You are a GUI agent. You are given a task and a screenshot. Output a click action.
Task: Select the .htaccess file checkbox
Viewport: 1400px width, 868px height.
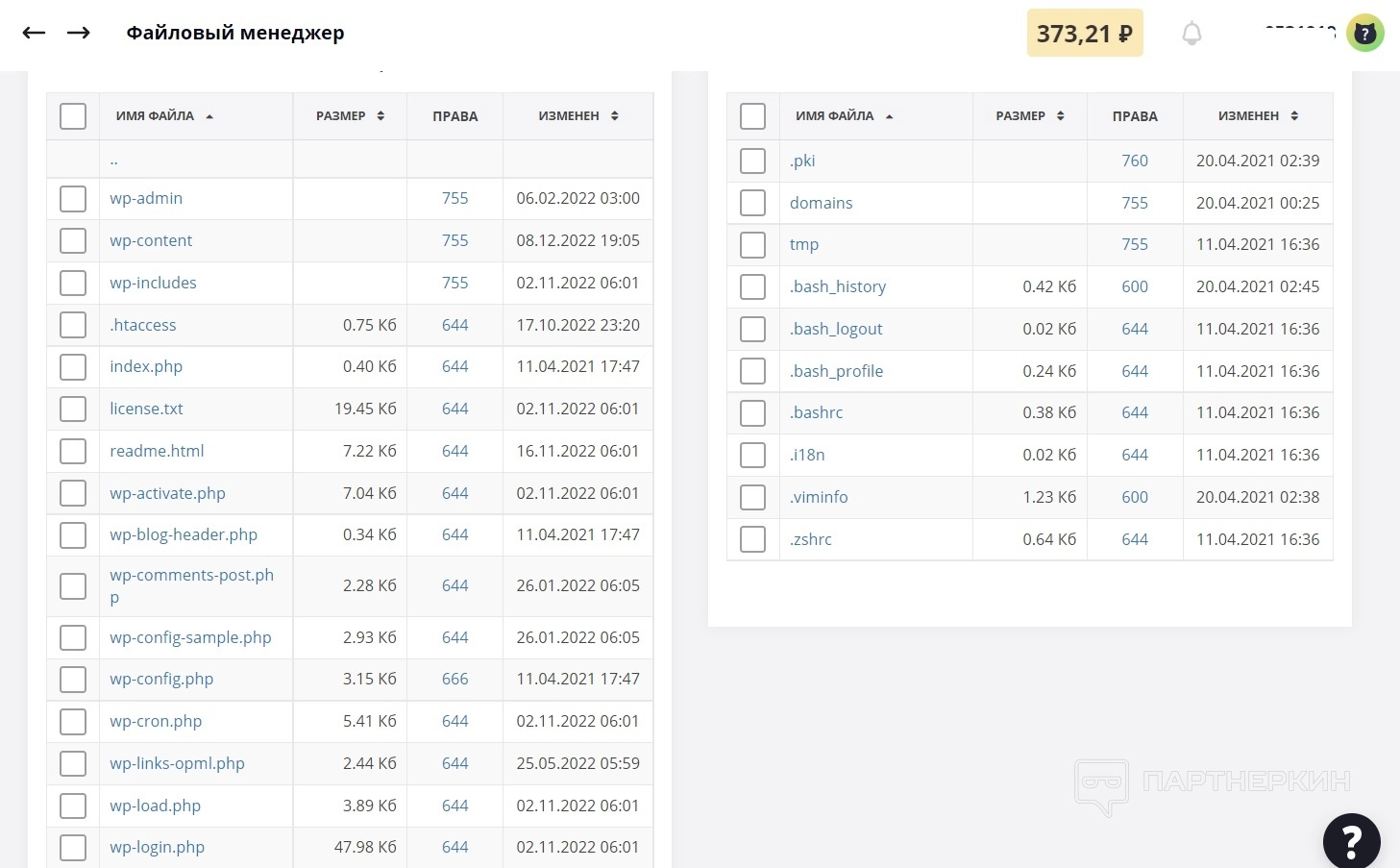point(73,325)
